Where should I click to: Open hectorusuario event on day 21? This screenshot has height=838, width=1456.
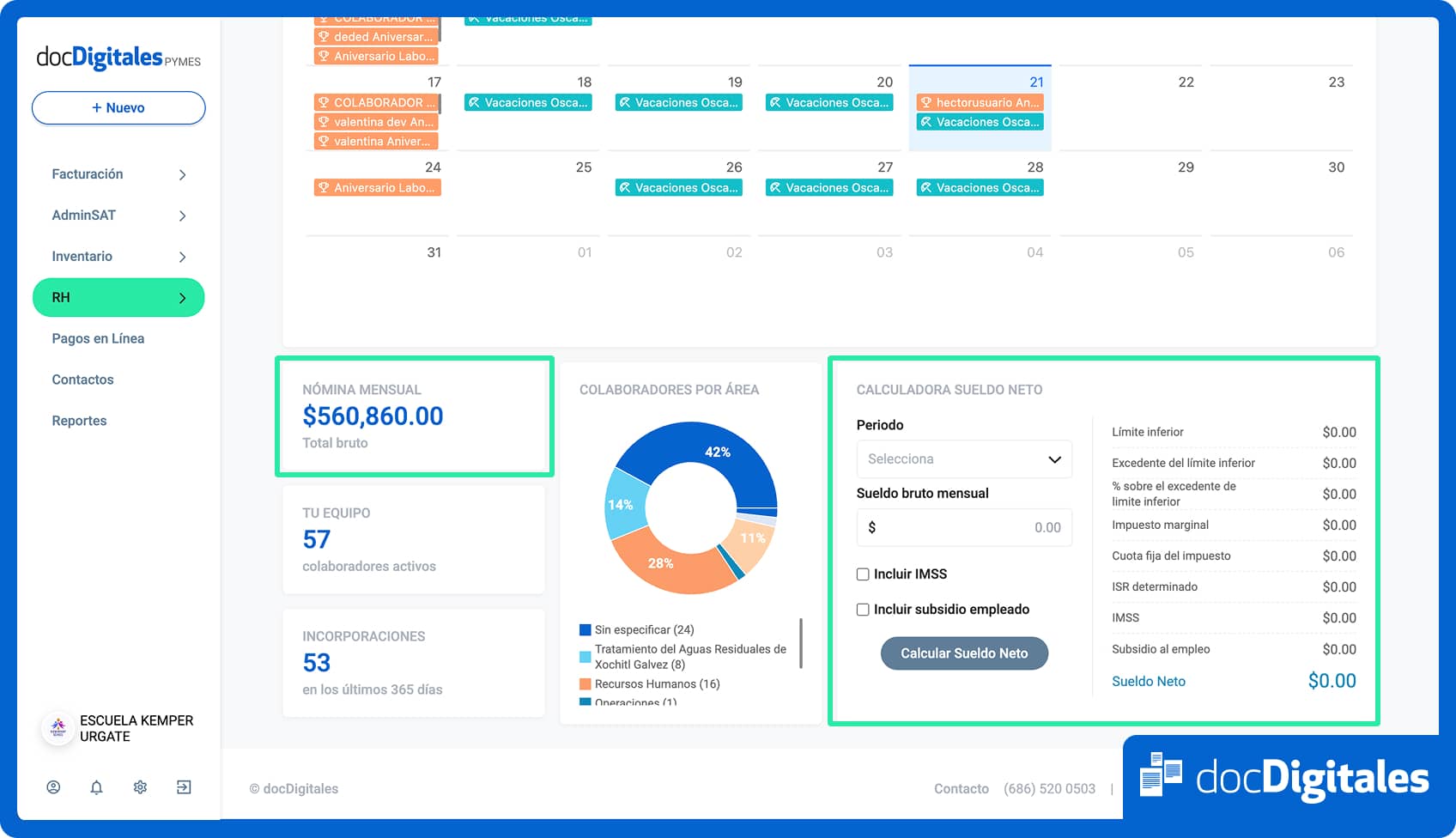980,102
